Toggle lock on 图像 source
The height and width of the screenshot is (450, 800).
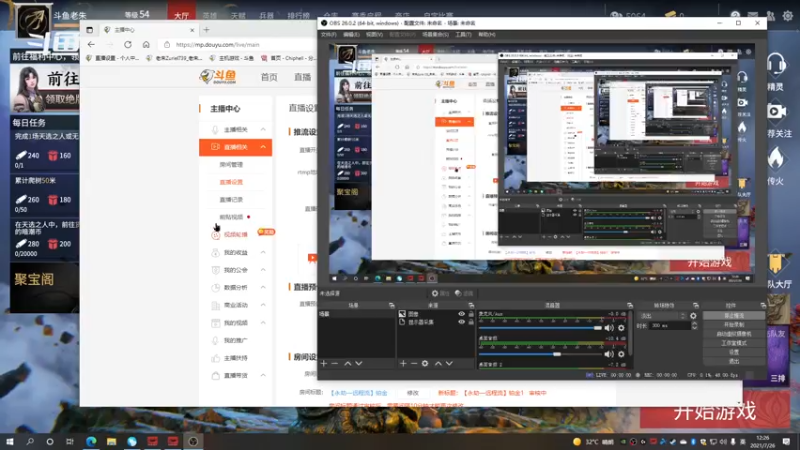point(471,314)
